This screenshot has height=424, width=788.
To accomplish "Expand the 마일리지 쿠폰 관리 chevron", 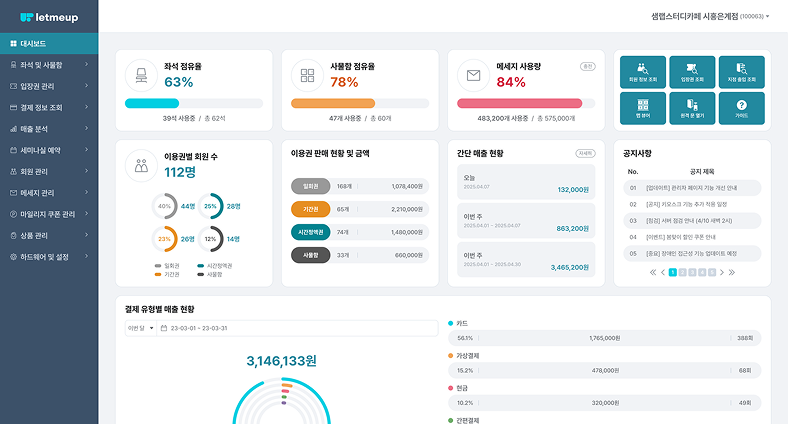I will tap(86, 214).
